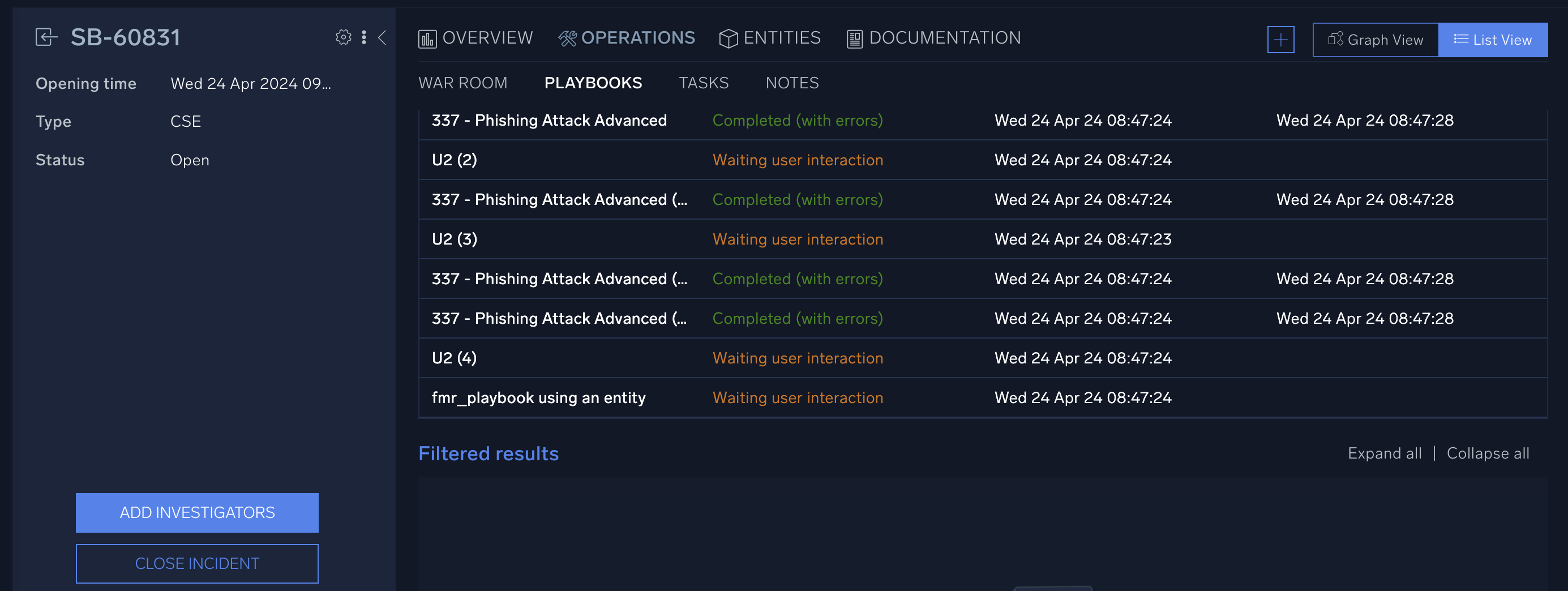Open the U2 (2) playbook entry
This screenshot has width=1568, height=591.
coord(454,160)
